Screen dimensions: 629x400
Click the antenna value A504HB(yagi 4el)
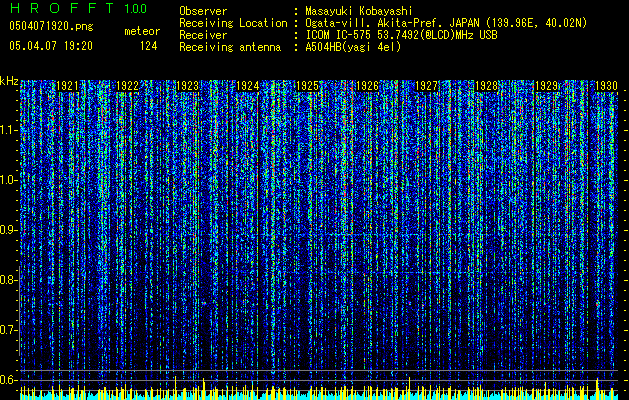click(353, 47)
